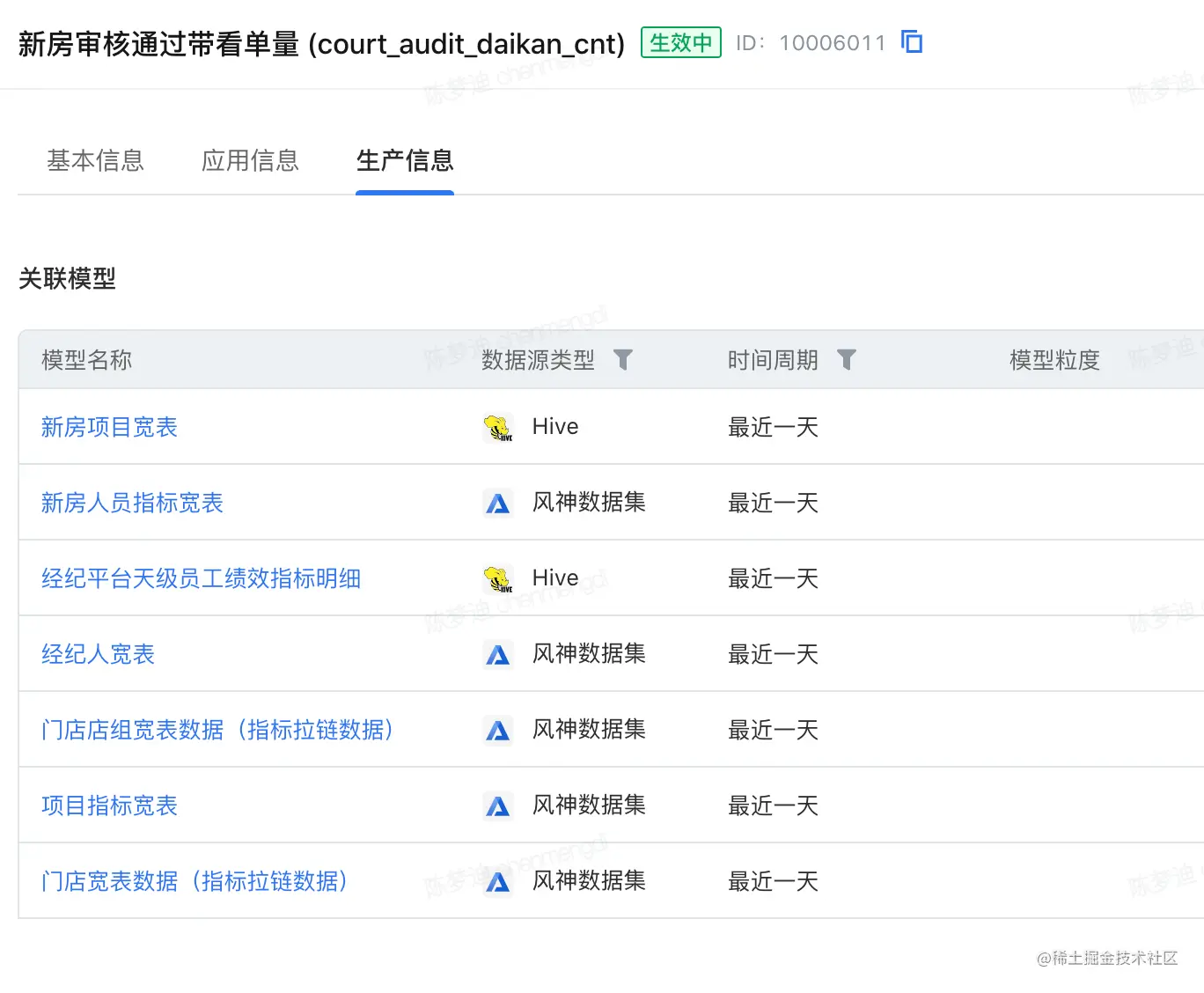Viewport: 1204px width, 993px height.
Task: Click the 风神数据集 icon in 经纪人宽表 row
Action: (498, 655)
